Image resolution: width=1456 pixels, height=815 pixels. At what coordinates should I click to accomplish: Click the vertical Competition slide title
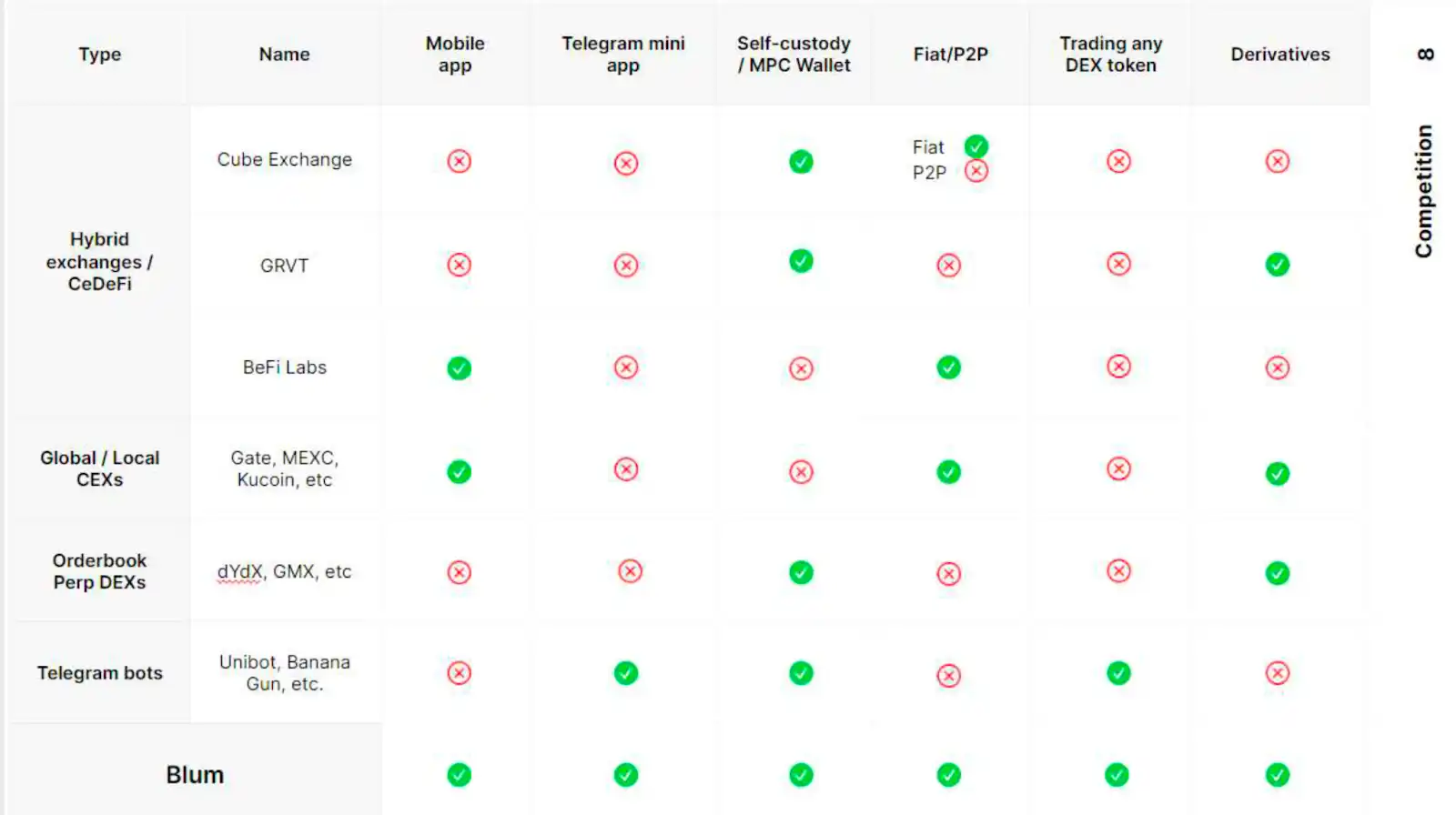1424,191
